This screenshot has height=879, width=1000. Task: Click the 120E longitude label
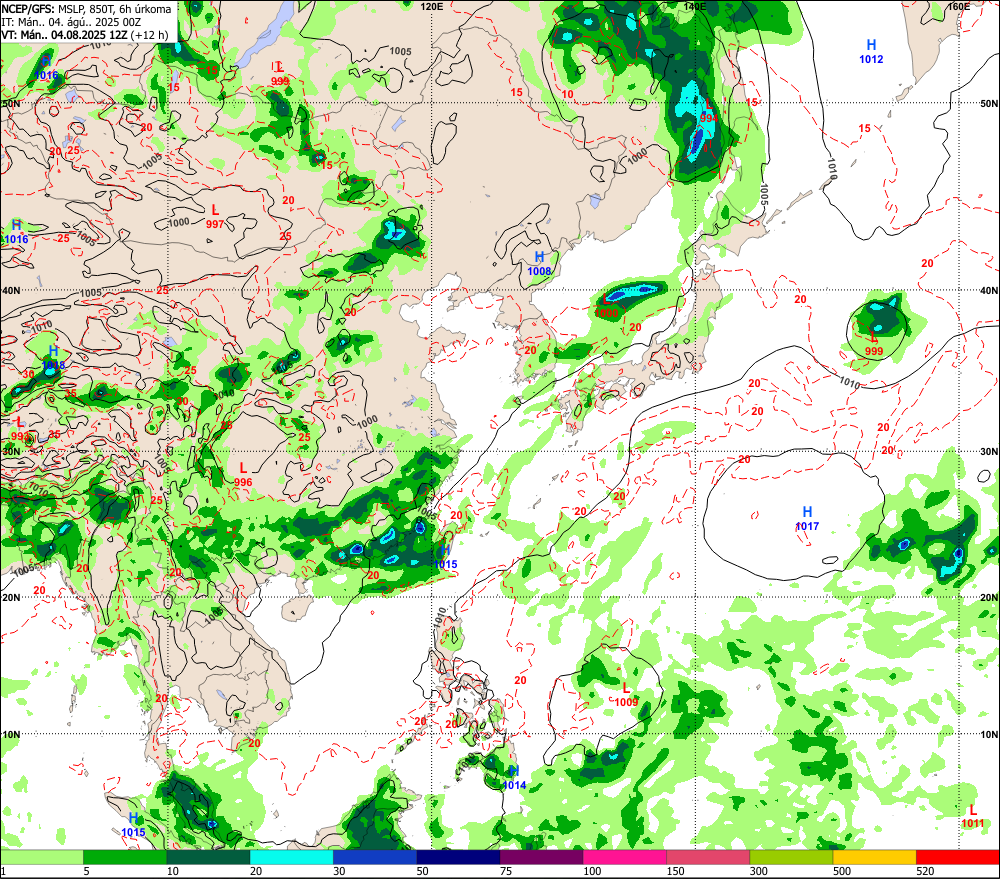(x=432, y=6)
